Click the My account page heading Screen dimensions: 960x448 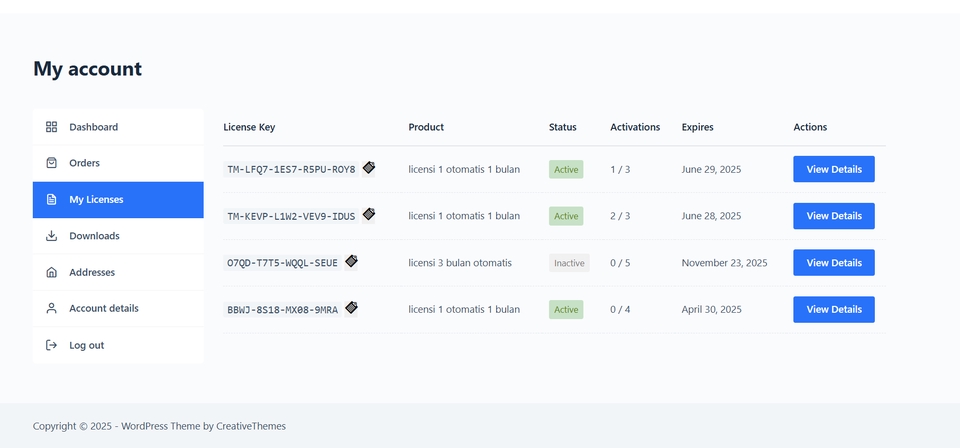point(88,69)
